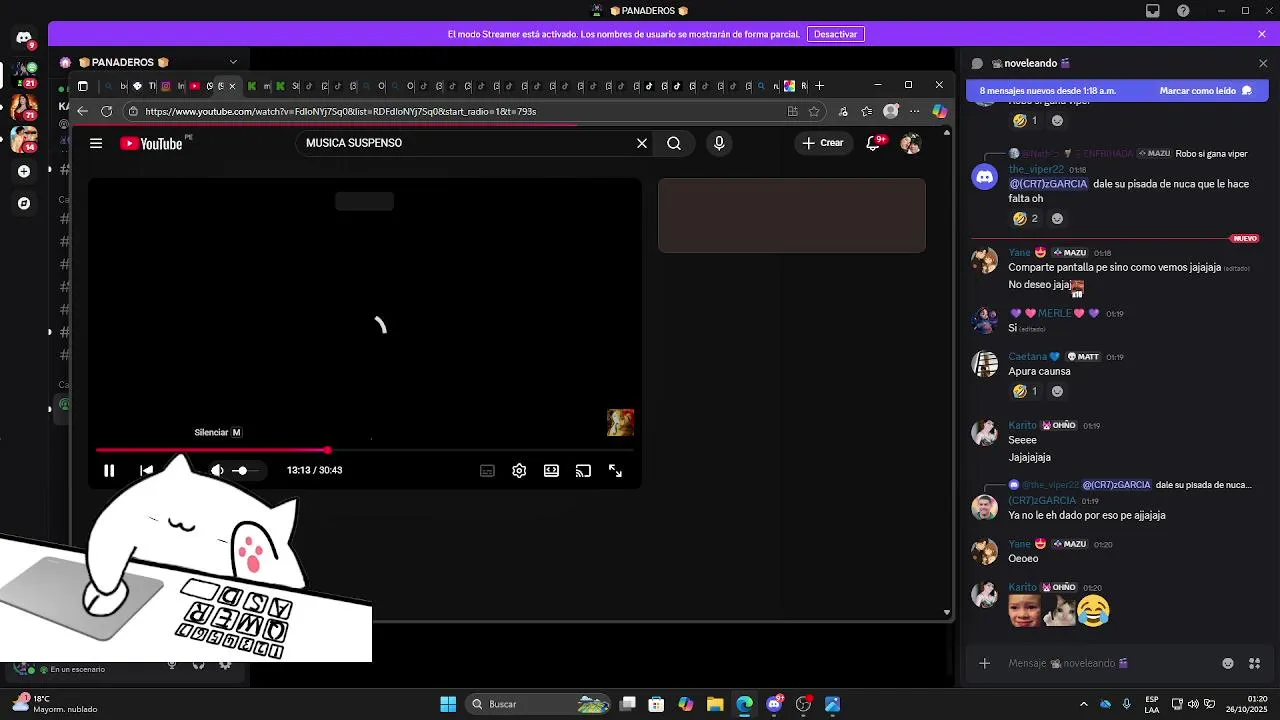
Task: Open Discord inbox icon in title bar
Action: click(1153, 11)
